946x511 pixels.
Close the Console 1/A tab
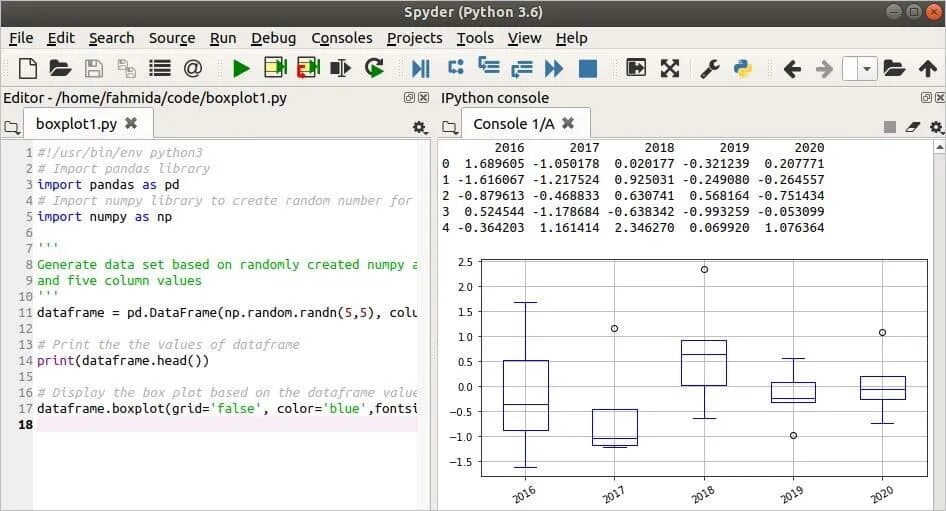(x=568, y=123)
